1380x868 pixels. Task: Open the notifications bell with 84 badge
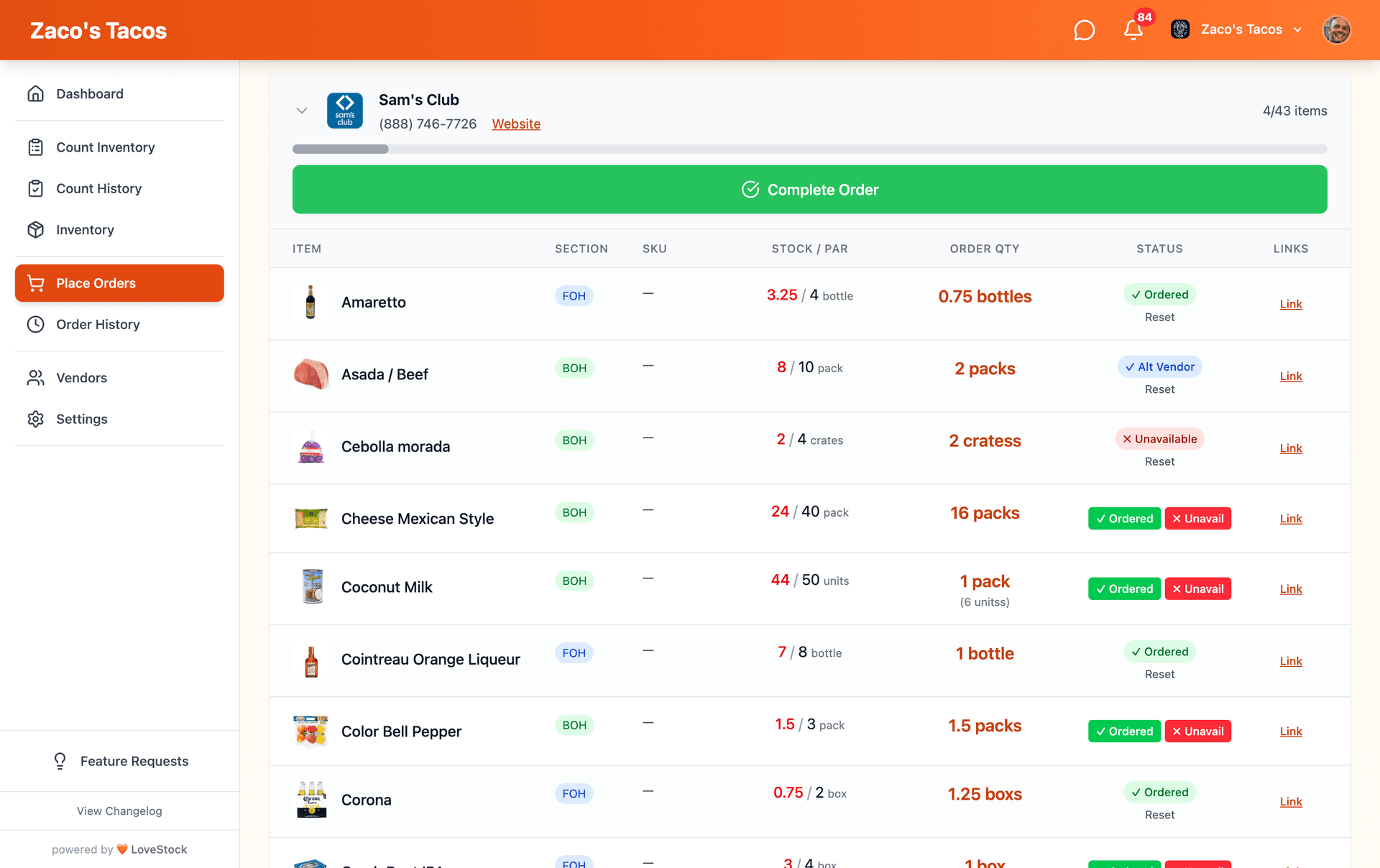[x=1133, y=30]
